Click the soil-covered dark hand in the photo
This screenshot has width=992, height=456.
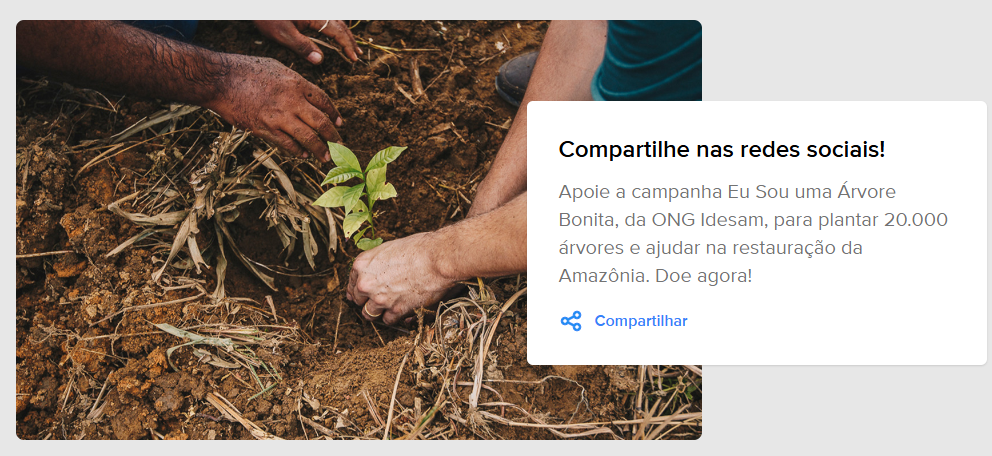pyautogui.click(x=276, y=106)
